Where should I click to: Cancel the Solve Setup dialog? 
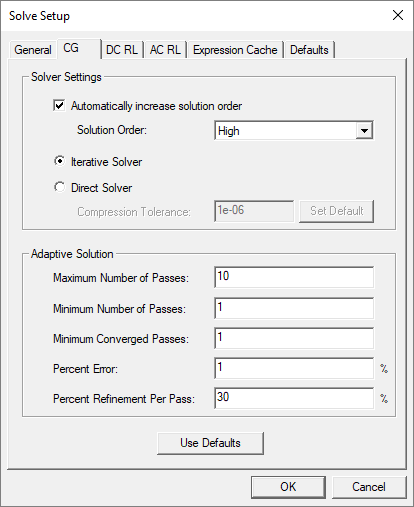pyautogui.click(x=369, y=487)
